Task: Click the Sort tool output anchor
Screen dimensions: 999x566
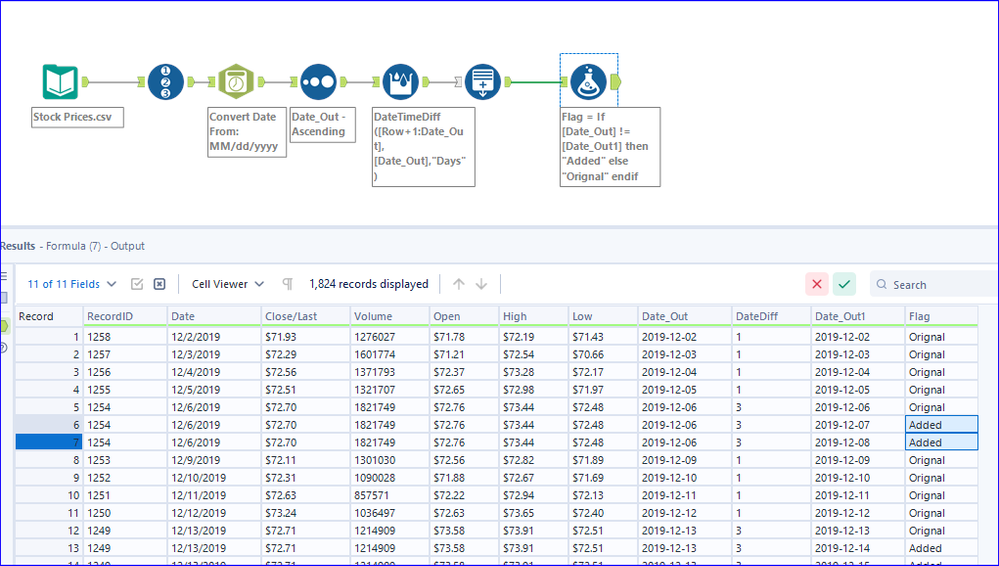Action: pyautogui.click(x=343, y=82)
